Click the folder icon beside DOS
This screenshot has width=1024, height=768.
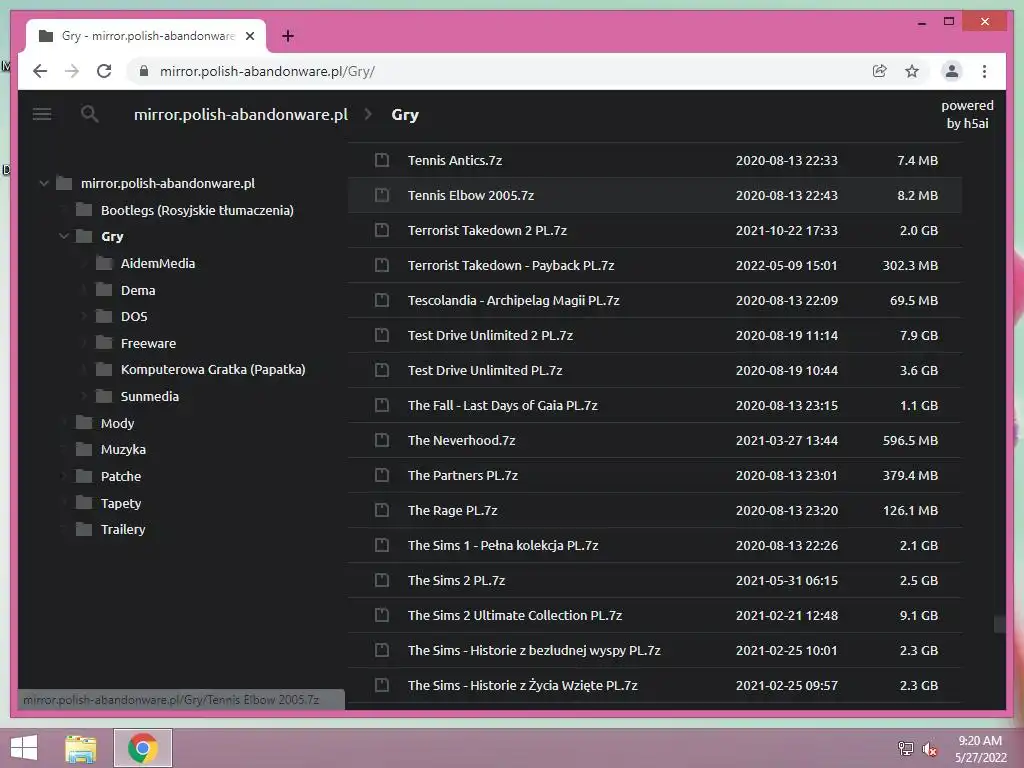104,316
